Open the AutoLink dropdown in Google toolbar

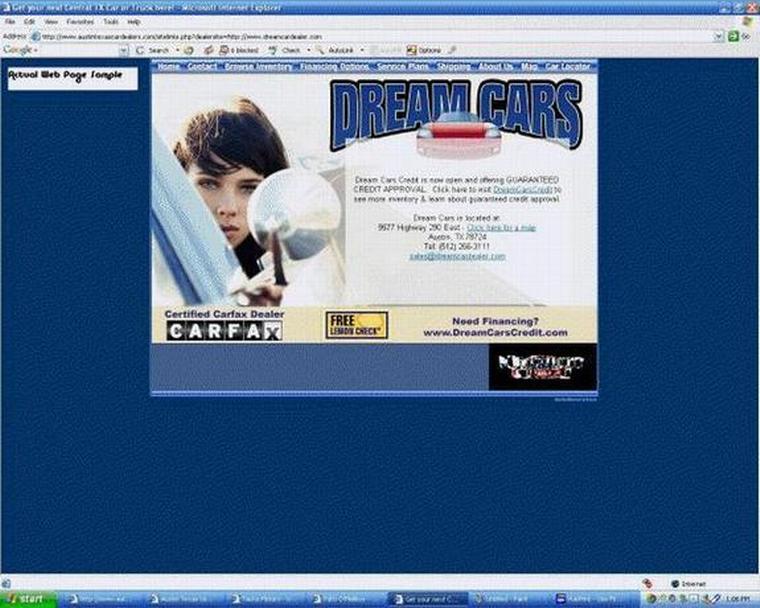point(361,49)
